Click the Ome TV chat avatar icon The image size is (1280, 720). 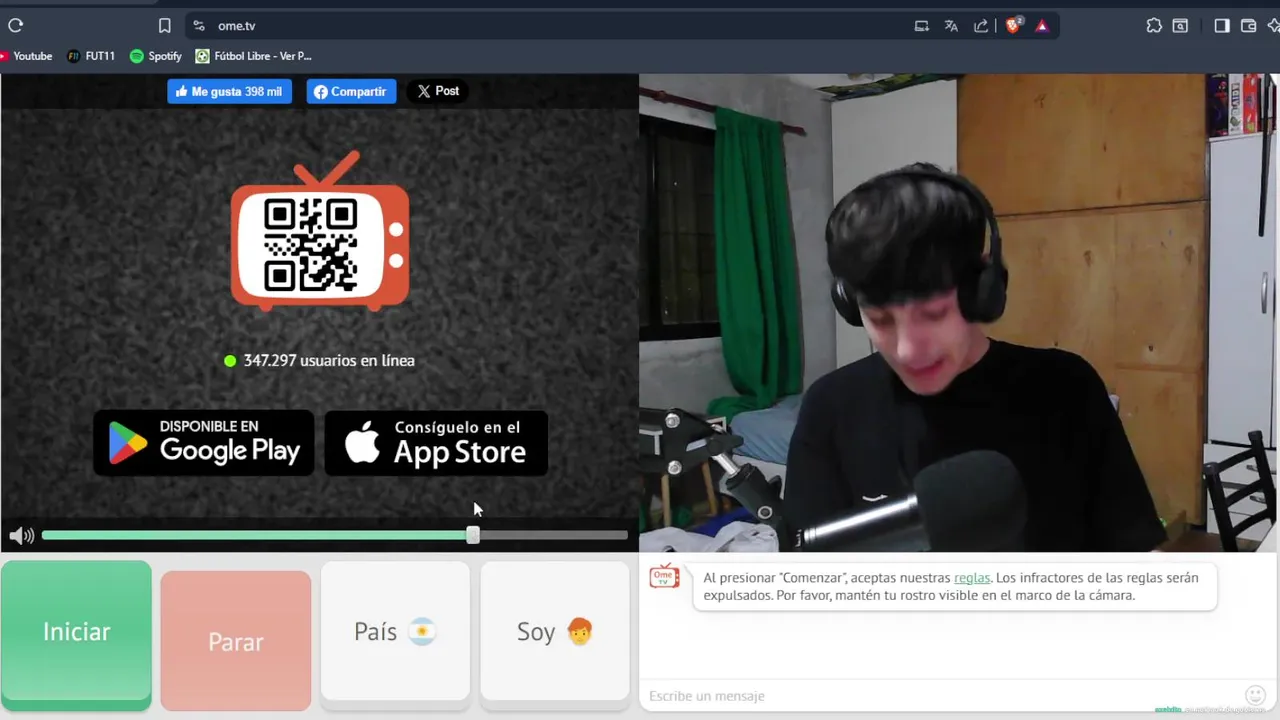pos(664,576)
